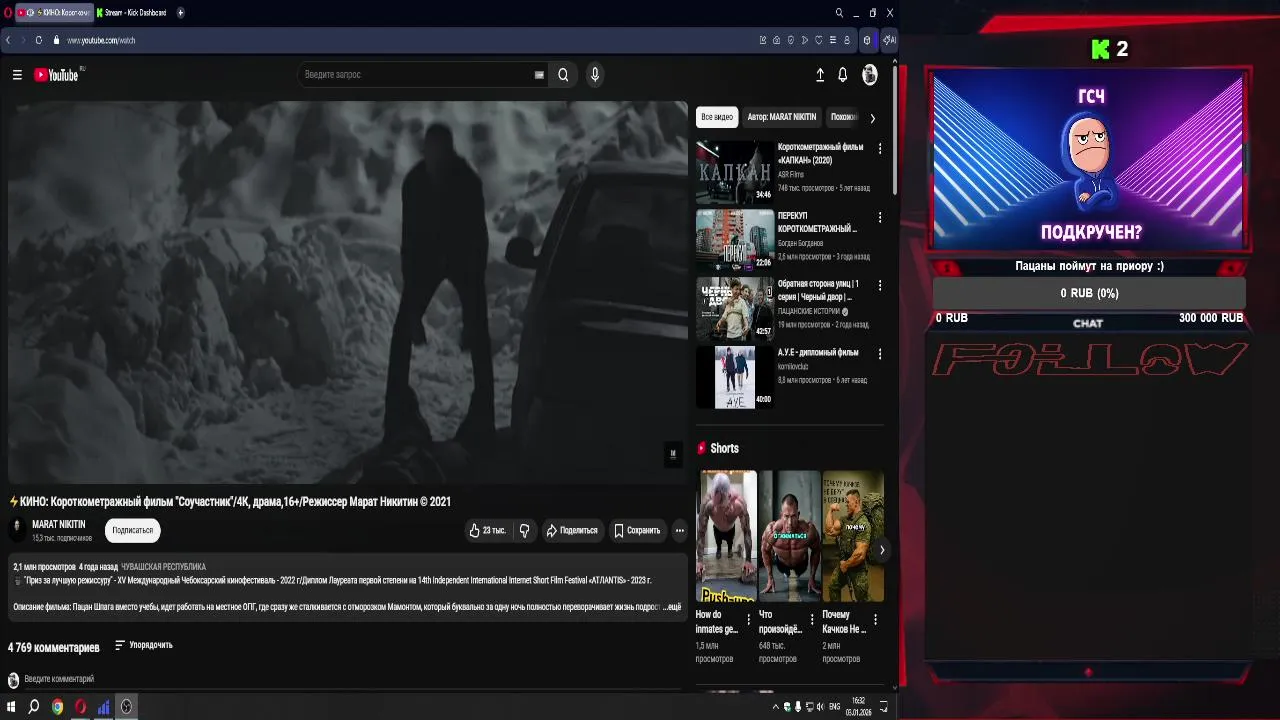Expand the video description with ...ещё
The height and width of the screenshot is (720, 1280).
[673, 607]
